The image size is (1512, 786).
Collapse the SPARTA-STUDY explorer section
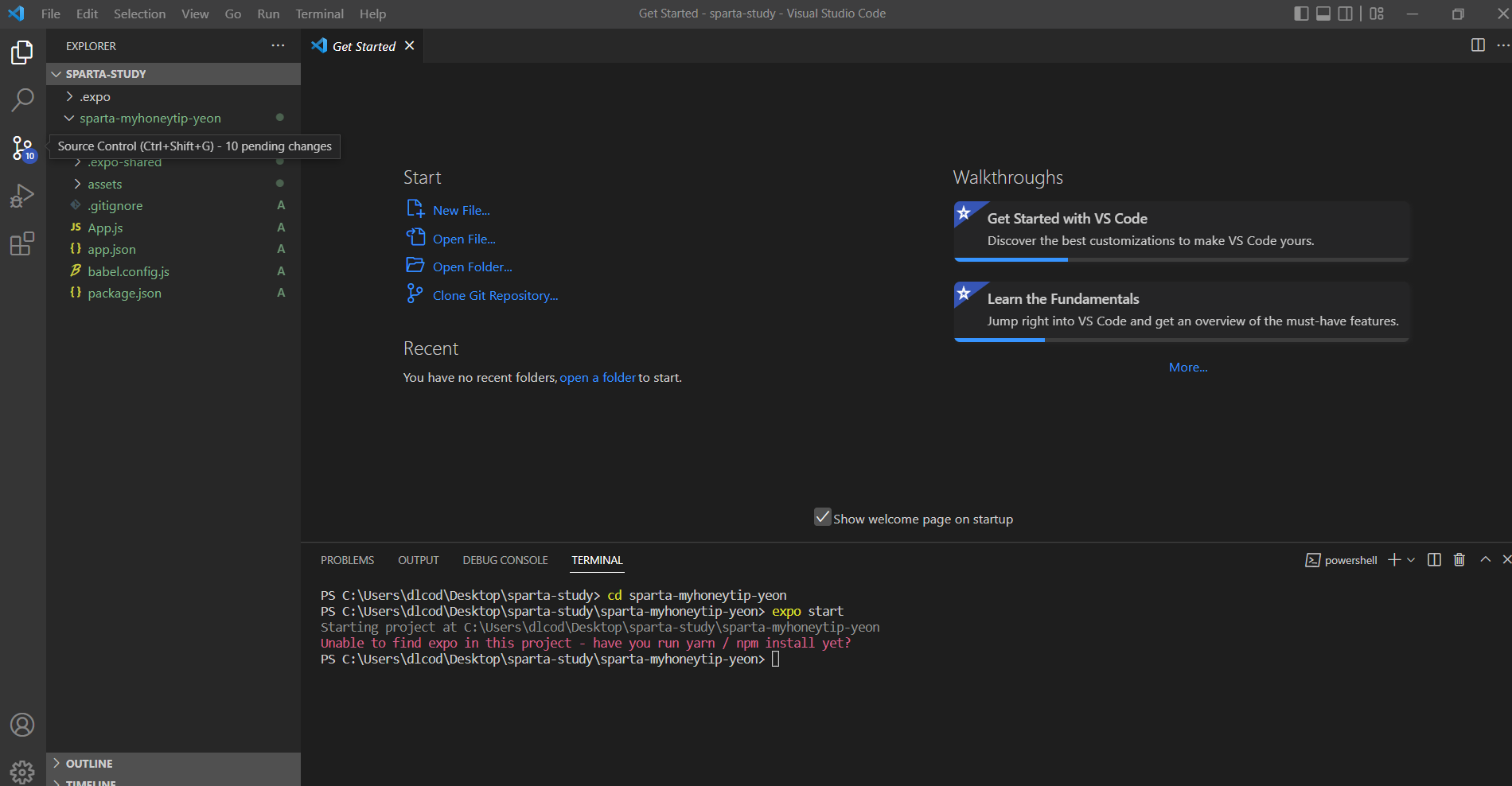tap(173, 74)
